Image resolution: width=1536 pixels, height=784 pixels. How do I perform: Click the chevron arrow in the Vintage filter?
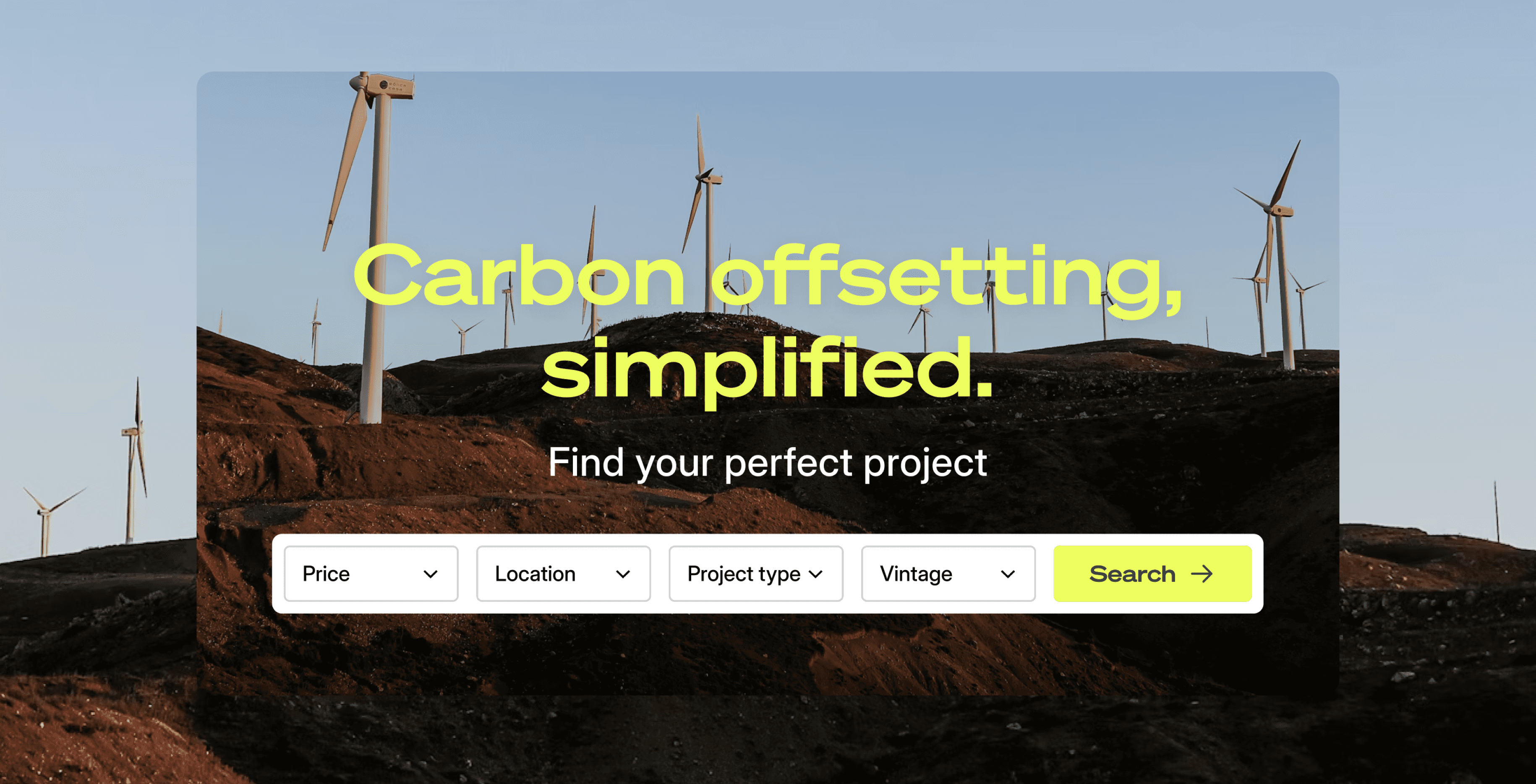(x=1008, y=574)
